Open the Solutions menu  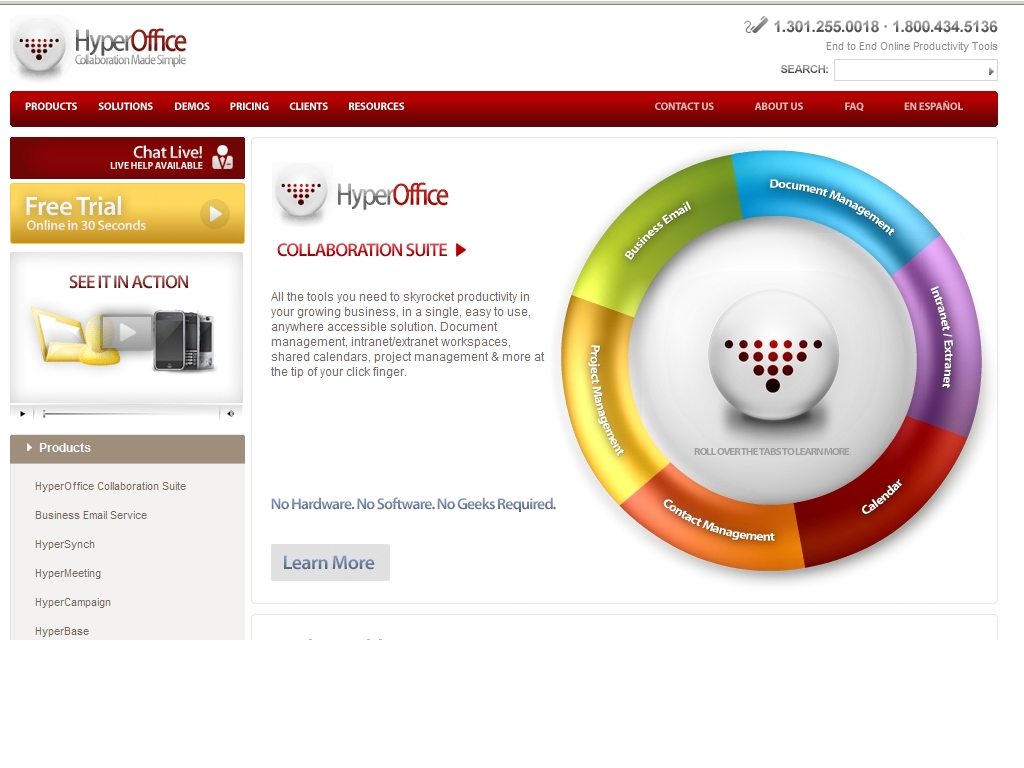[125, 106]
